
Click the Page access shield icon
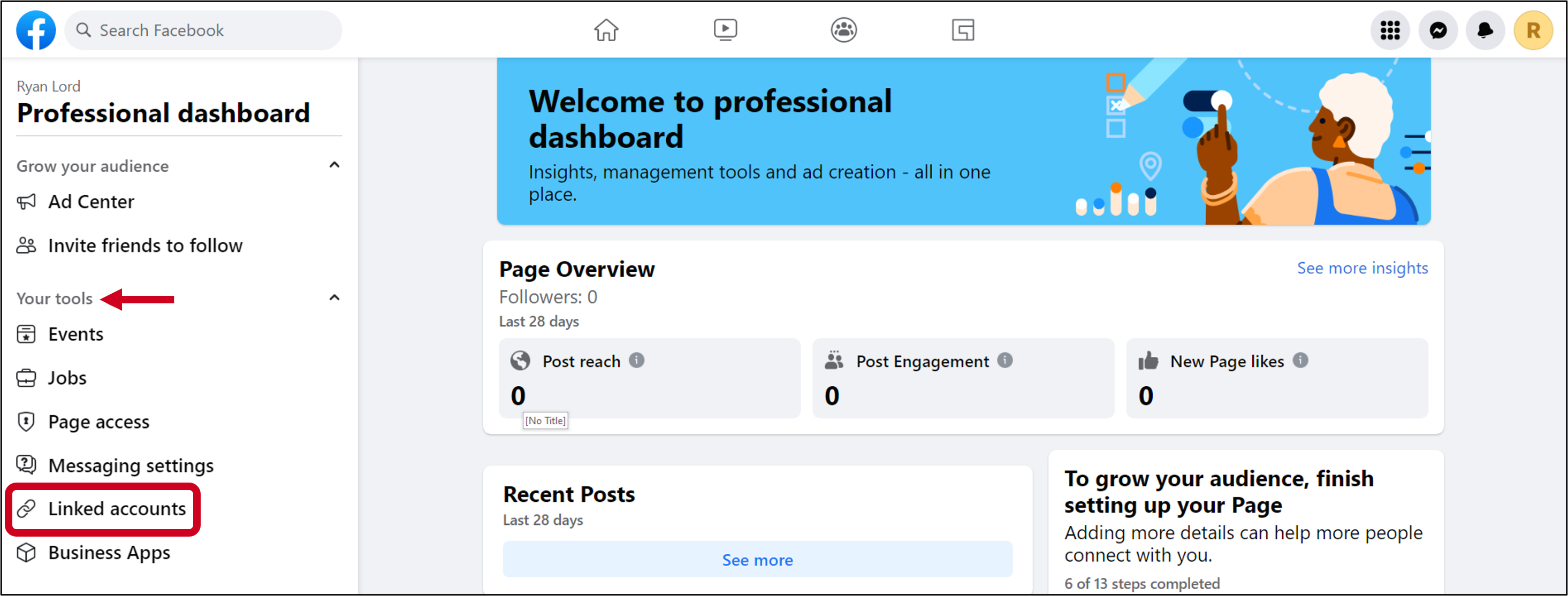click(26, 421)
